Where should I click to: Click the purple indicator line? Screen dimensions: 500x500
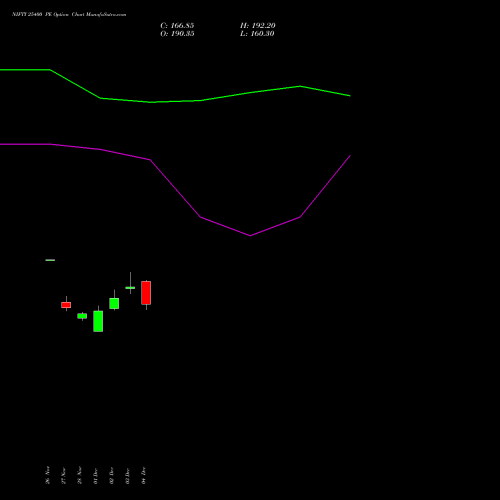[x=175, y=189]
